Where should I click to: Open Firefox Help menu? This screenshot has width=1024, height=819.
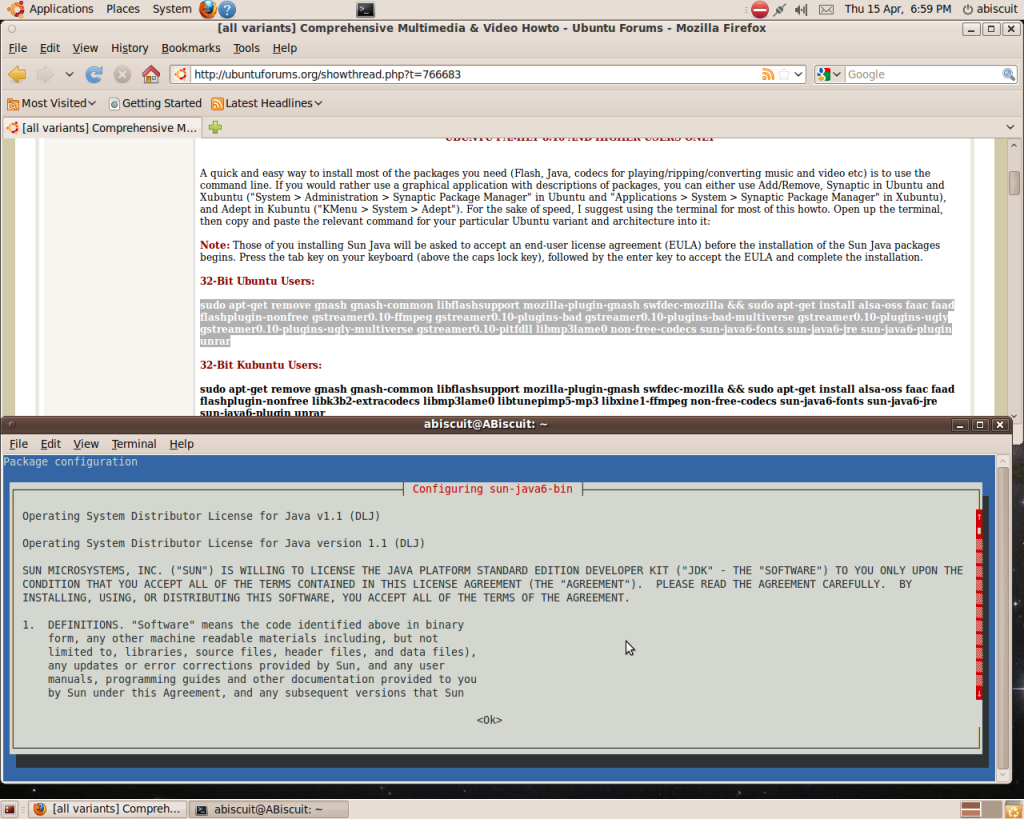284,48
